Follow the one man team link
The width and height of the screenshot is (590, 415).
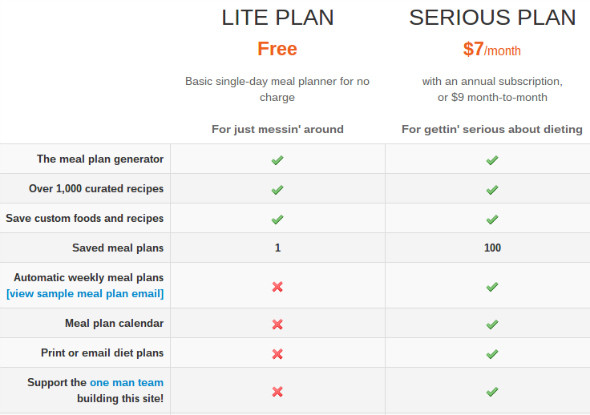126,382
